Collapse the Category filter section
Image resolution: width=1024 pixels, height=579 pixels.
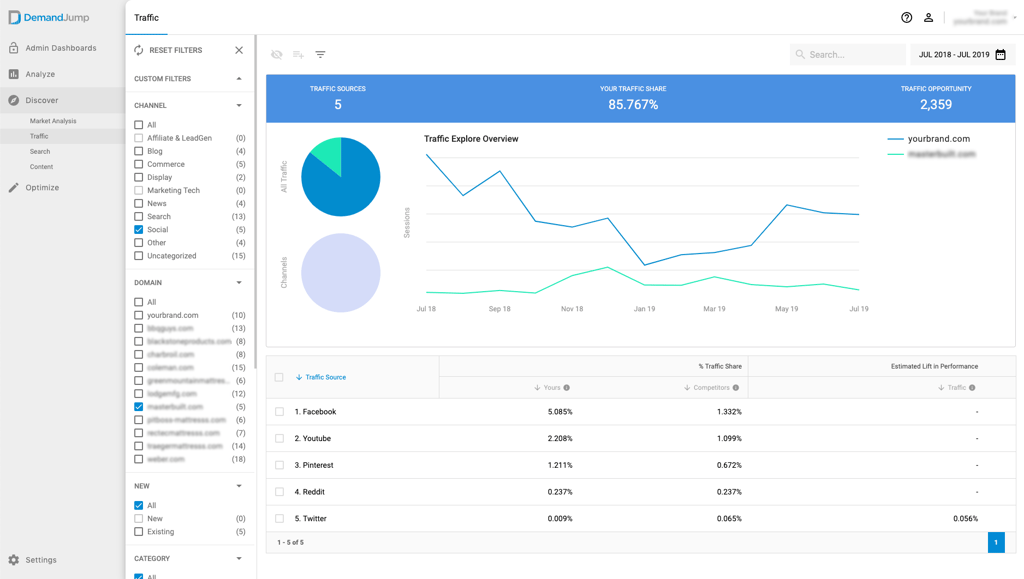239,558
